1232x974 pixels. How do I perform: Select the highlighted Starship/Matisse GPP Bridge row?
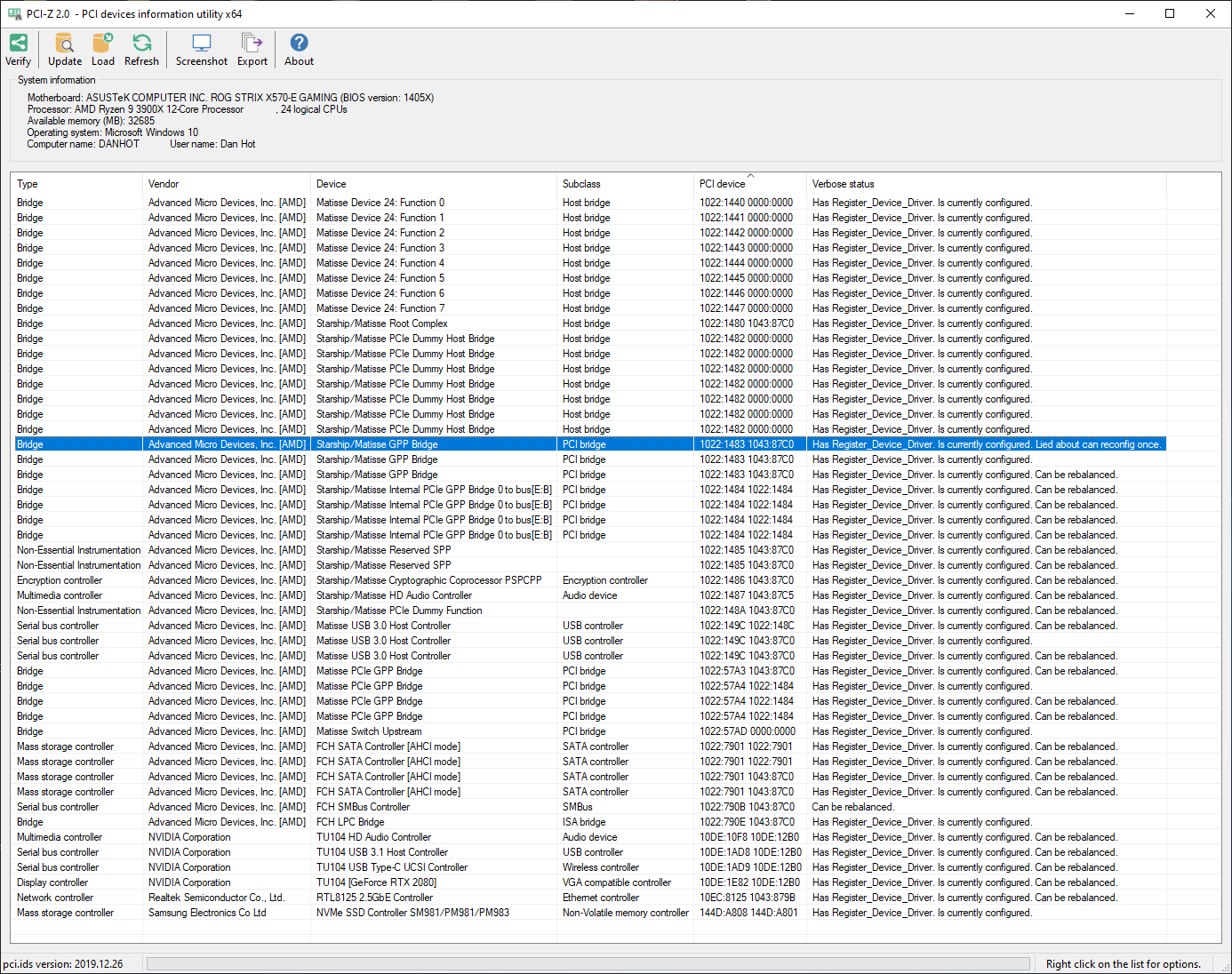(x=590, y=444)
